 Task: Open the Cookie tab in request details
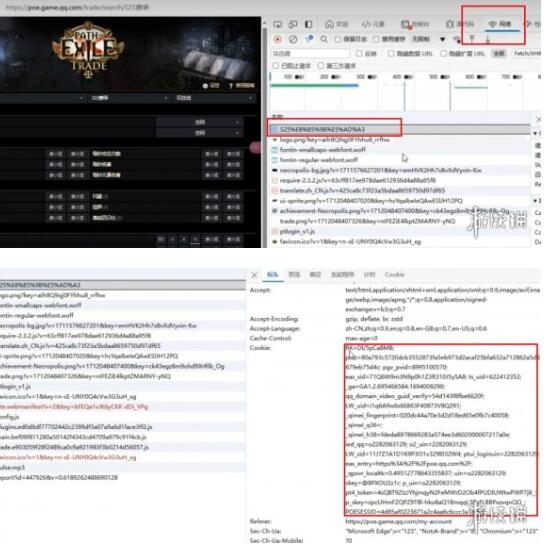(x=395, y=274)
